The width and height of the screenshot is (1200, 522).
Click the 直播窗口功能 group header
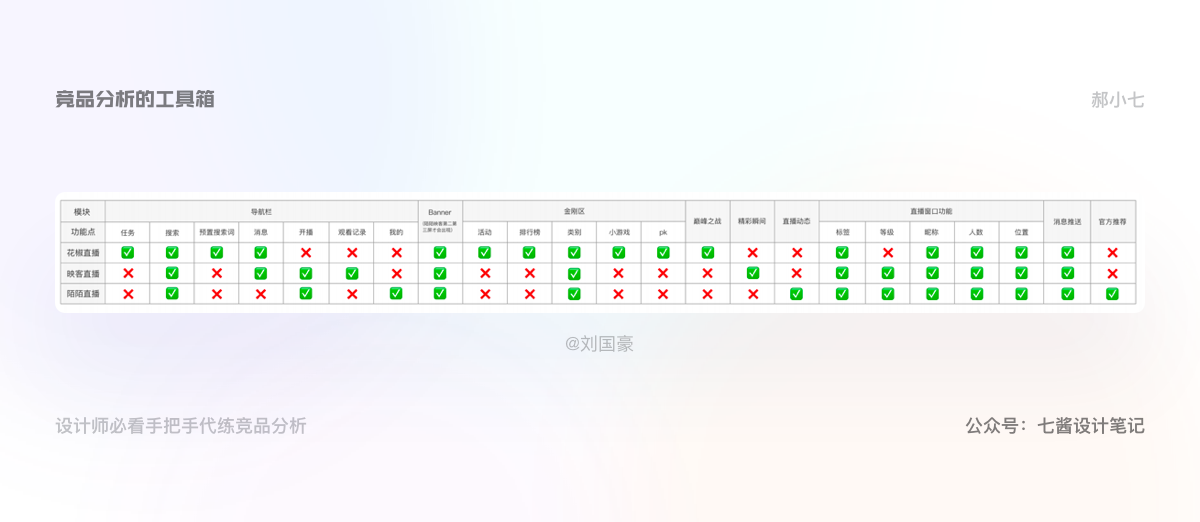(931, 211)
